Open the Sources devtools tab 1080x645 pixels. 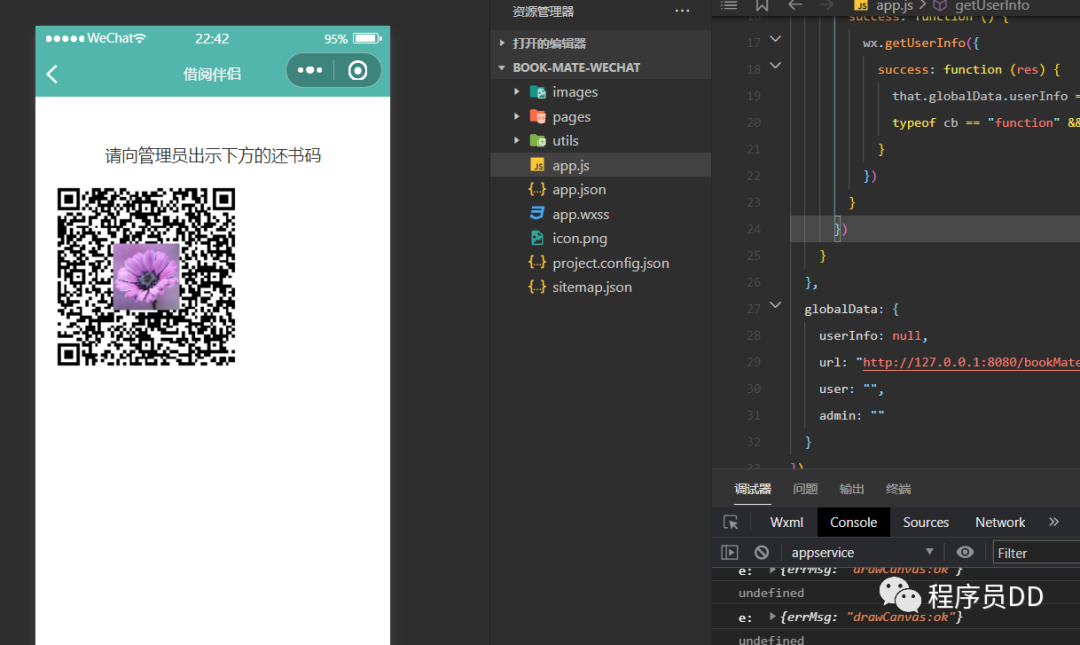pyautogui.click(x=926, y=522)
